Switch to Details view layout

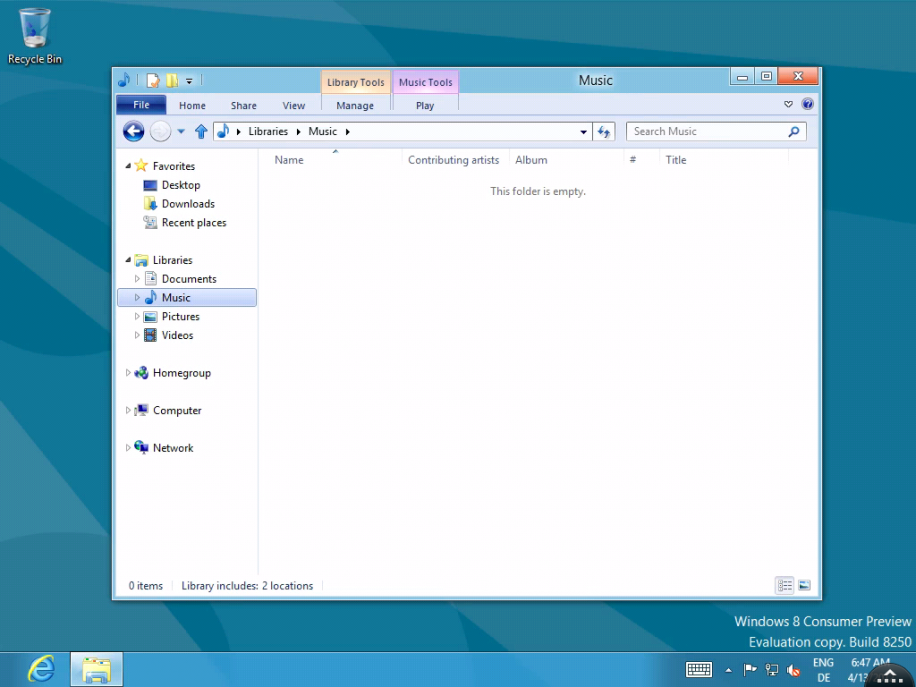785,585
